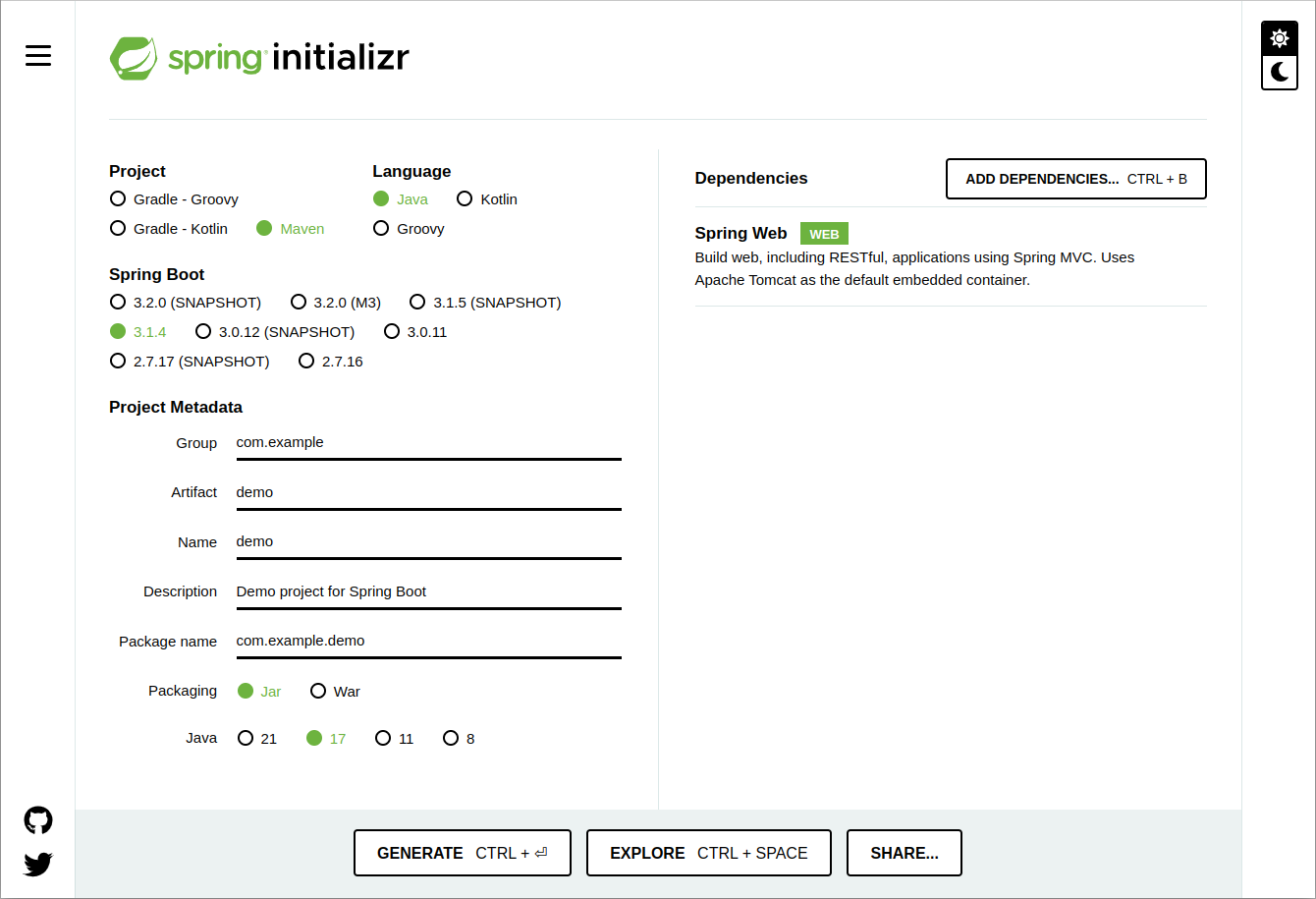Click the Project Metadata heading

(176, 407)
